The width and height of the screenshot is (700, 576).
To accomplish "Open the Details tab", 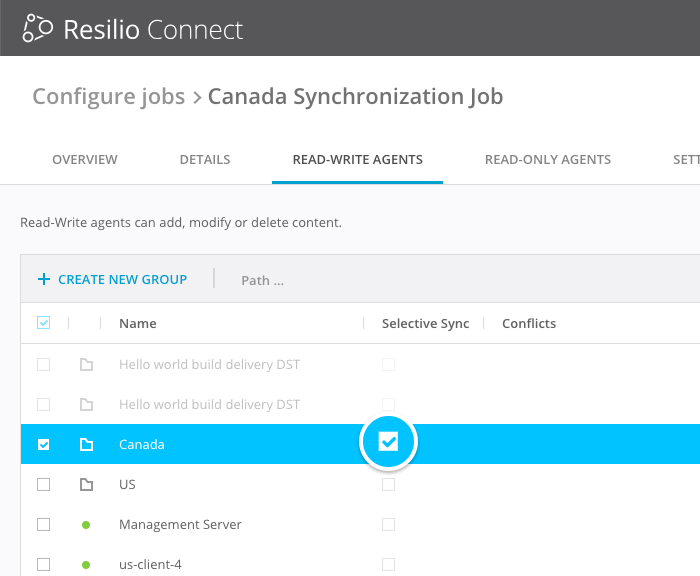I will point(205,159).
